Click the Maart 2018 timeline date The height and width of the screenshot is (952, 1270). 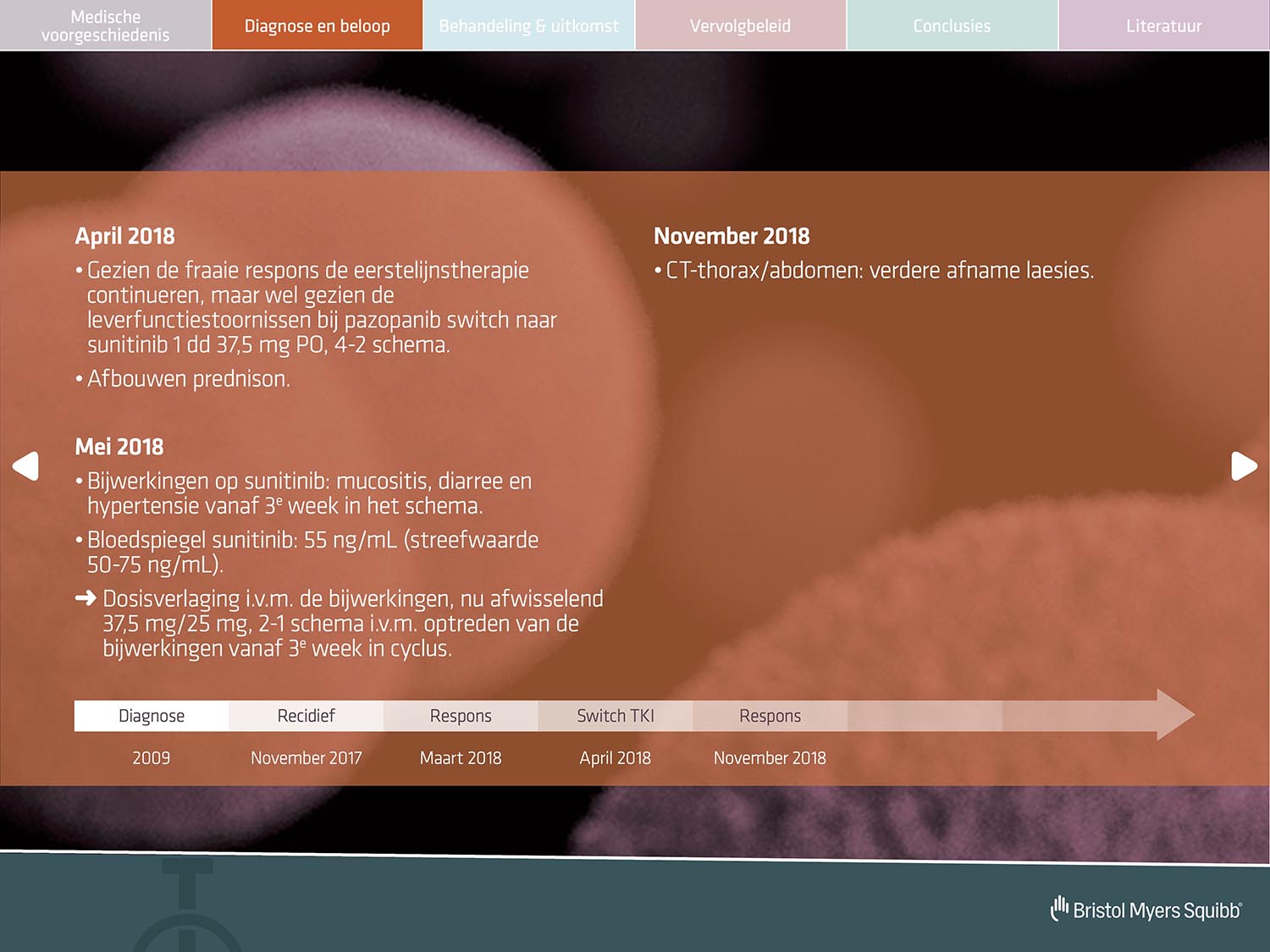click(x=461, y=758)
